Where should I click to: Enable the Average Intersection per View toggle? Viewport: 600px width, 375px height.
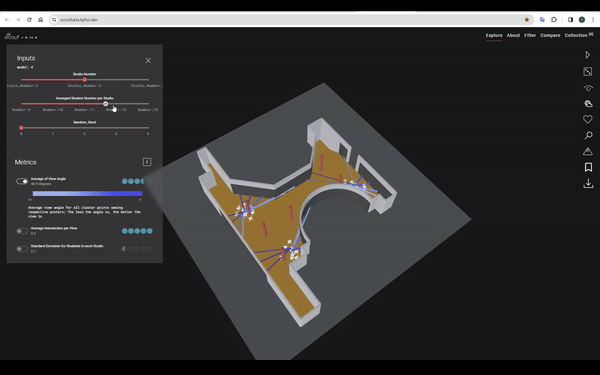pos(22,231)
